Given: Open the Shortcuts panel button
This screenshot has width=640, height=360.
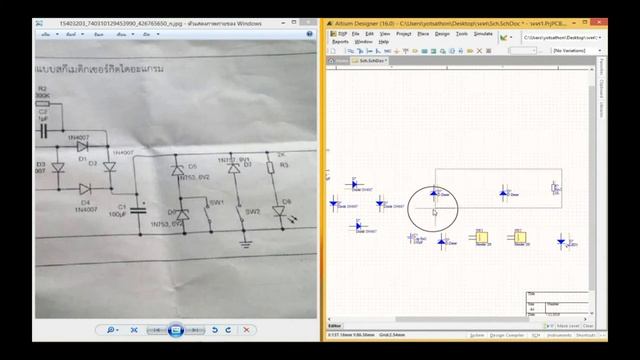Looking at the screenshot, I should pos(586,335).
